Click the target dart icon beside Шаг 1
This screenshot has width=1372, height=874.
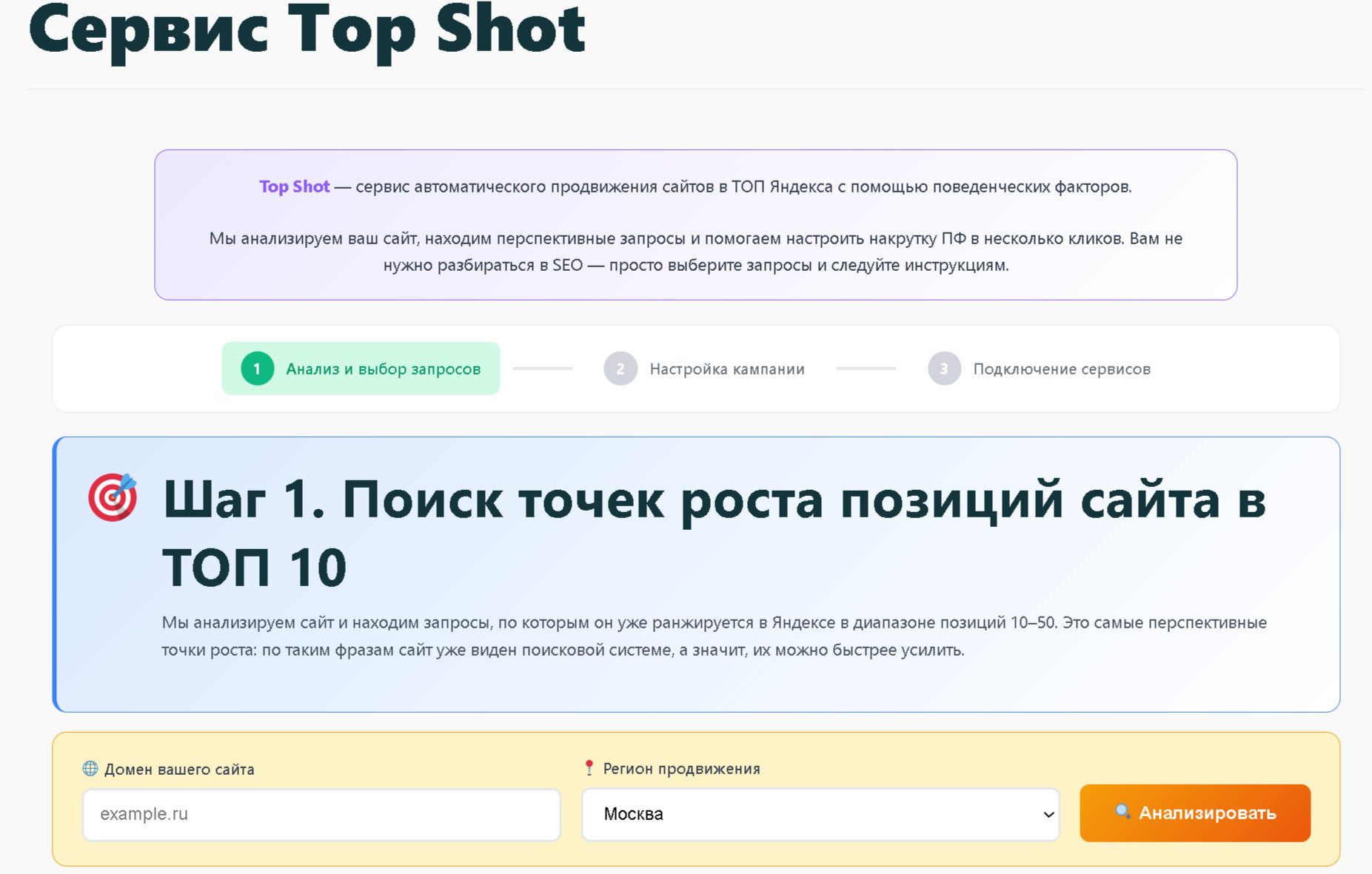pyautogui.click(x=113, y=497)
